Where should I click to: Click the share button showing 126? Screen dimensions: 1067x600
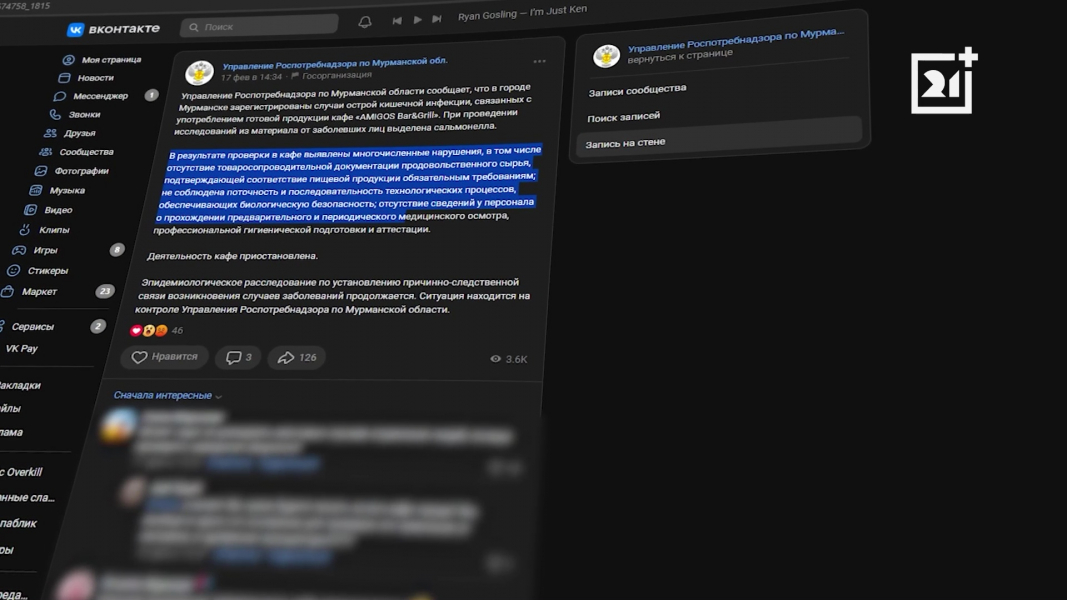(297, 357)
